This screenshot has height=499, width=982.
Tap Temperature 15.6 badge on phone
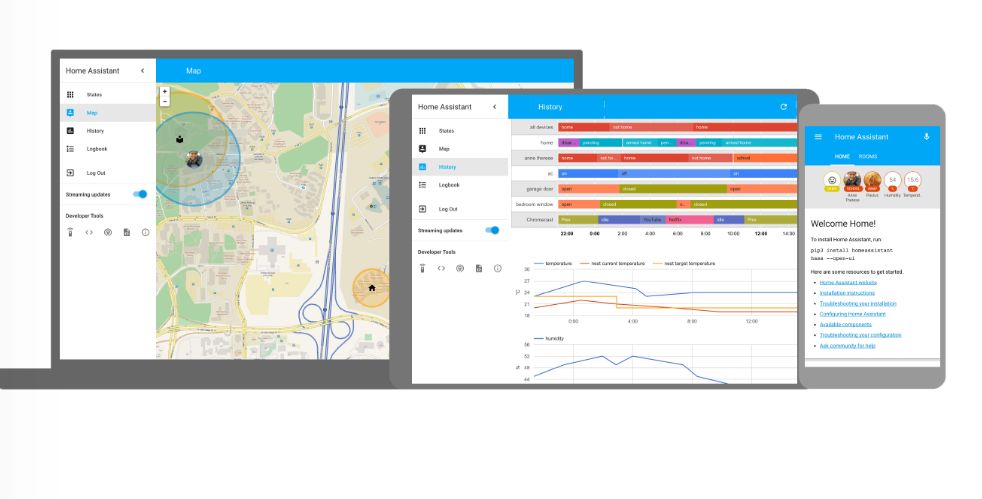tap(912, 183)
